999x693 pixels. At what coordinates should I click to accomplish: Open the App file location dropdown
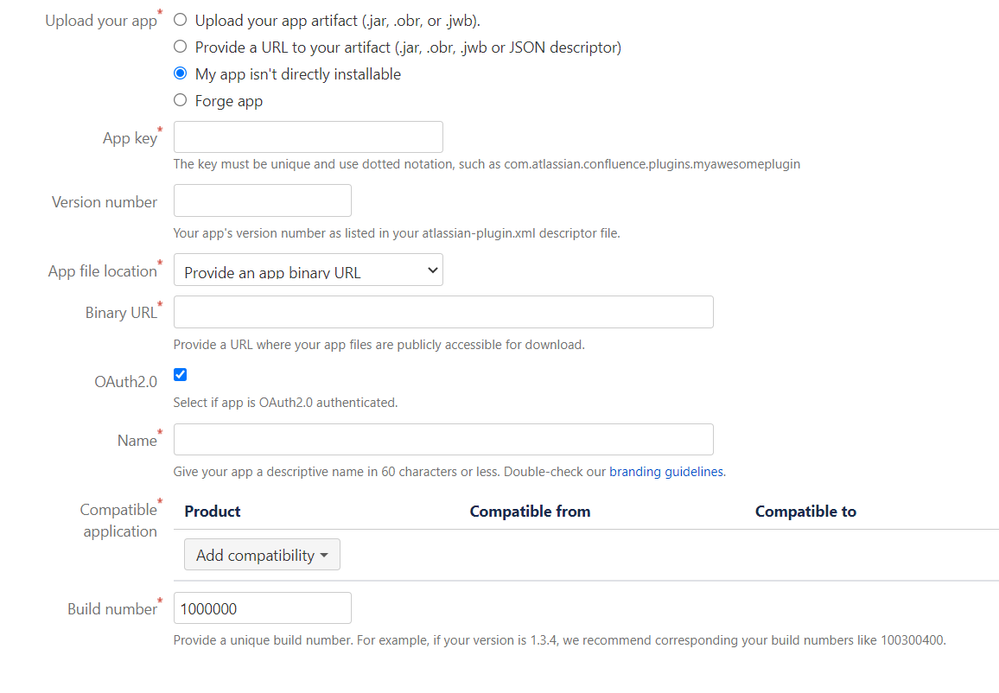coord(307,269)
